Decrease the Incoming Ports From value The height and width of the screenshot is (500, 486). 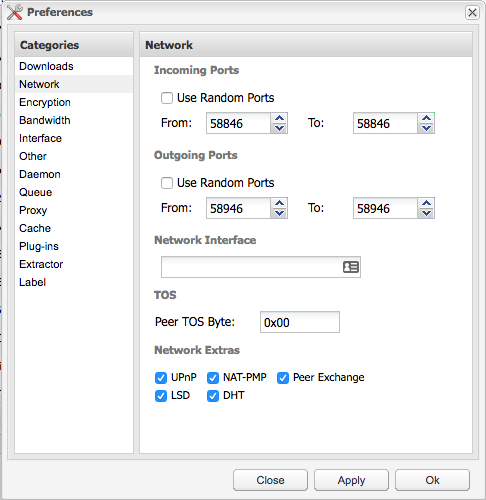coord(279,128)
